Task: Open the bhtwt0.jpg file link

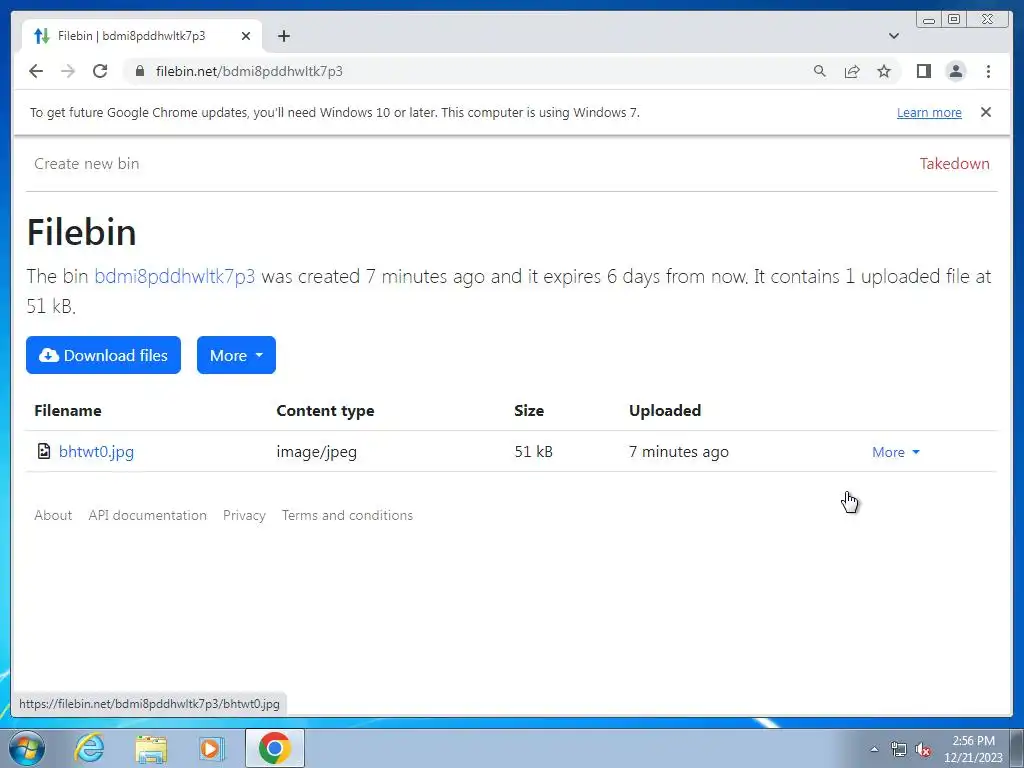Action: [x=96, y=451]
